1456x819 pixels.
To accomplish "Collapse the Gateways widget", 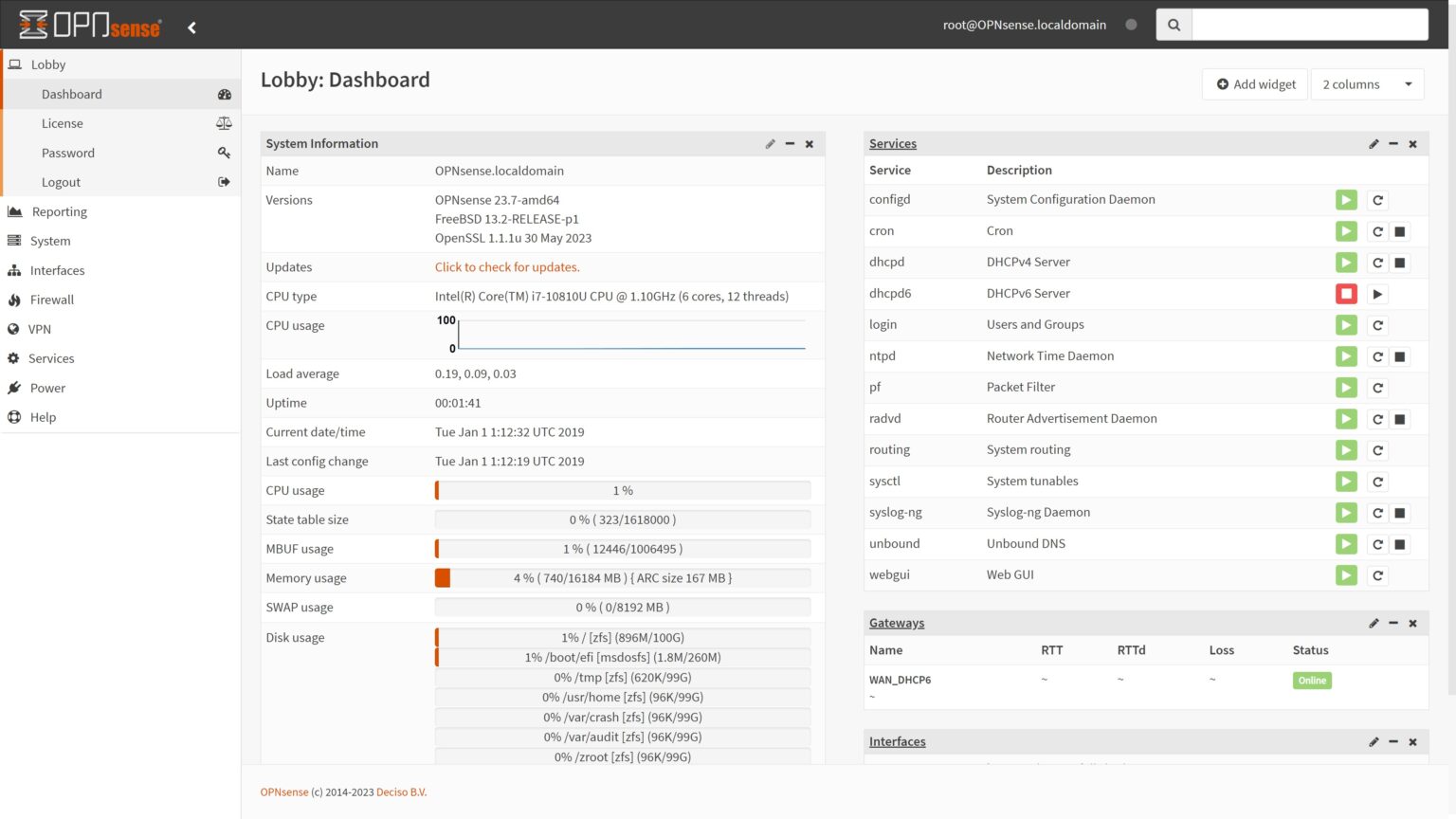I will (x=1392, y=623).
